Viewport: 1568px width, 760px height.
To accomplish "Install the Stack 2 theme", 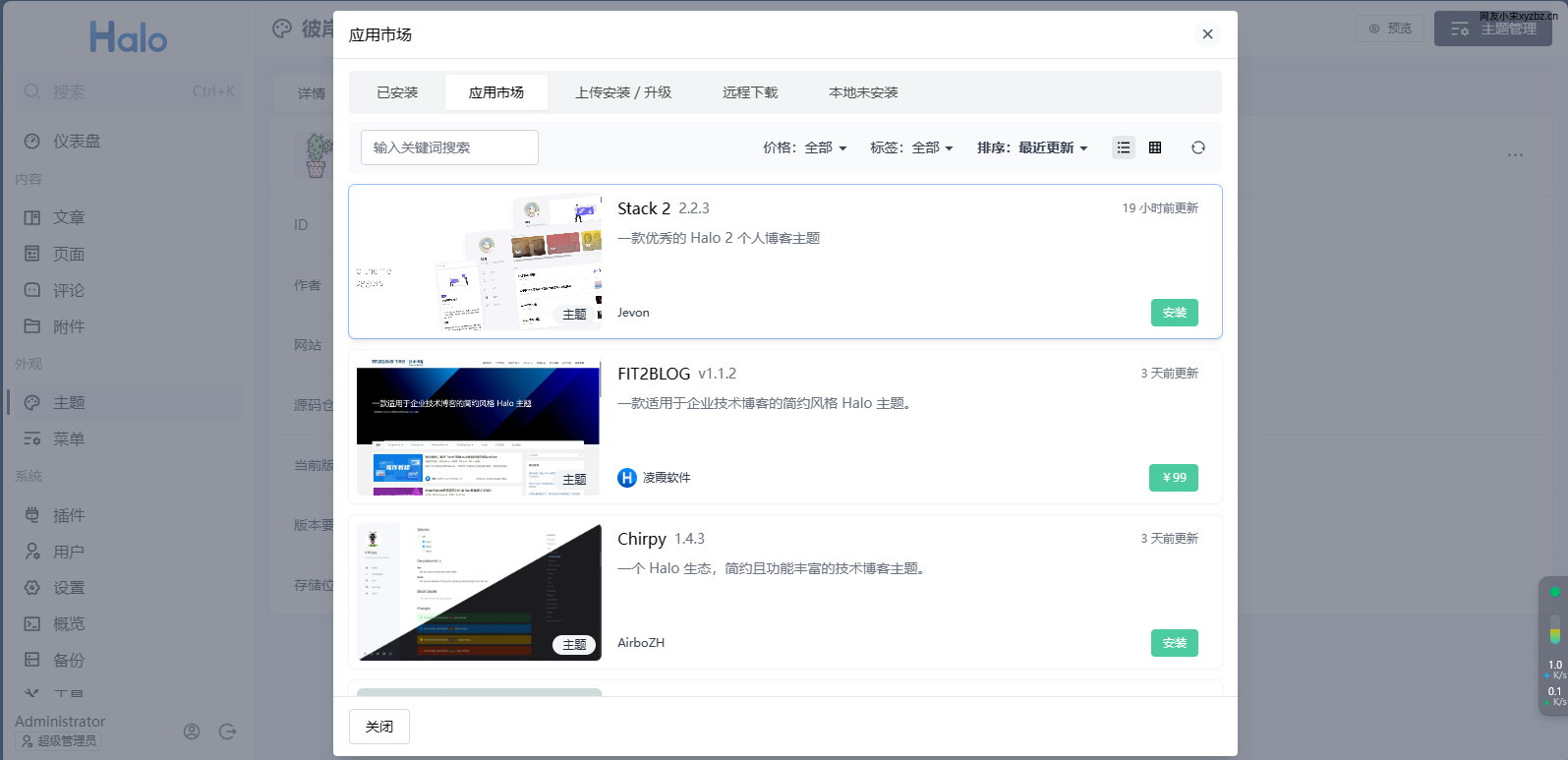I will click(x=1175, y=313).
